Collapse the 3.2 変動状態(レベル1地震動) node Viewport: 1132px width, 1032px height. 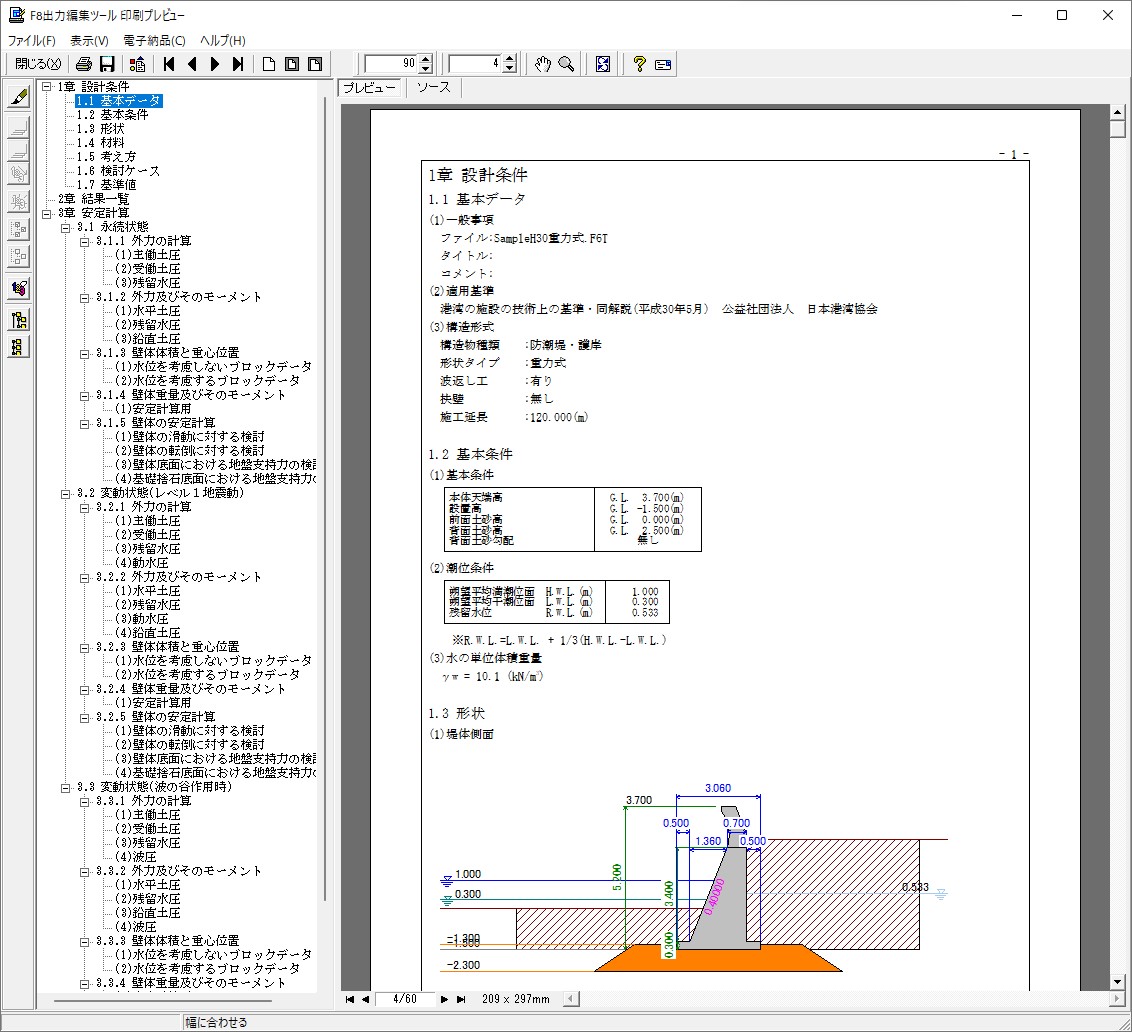click(x=66, y=493)
